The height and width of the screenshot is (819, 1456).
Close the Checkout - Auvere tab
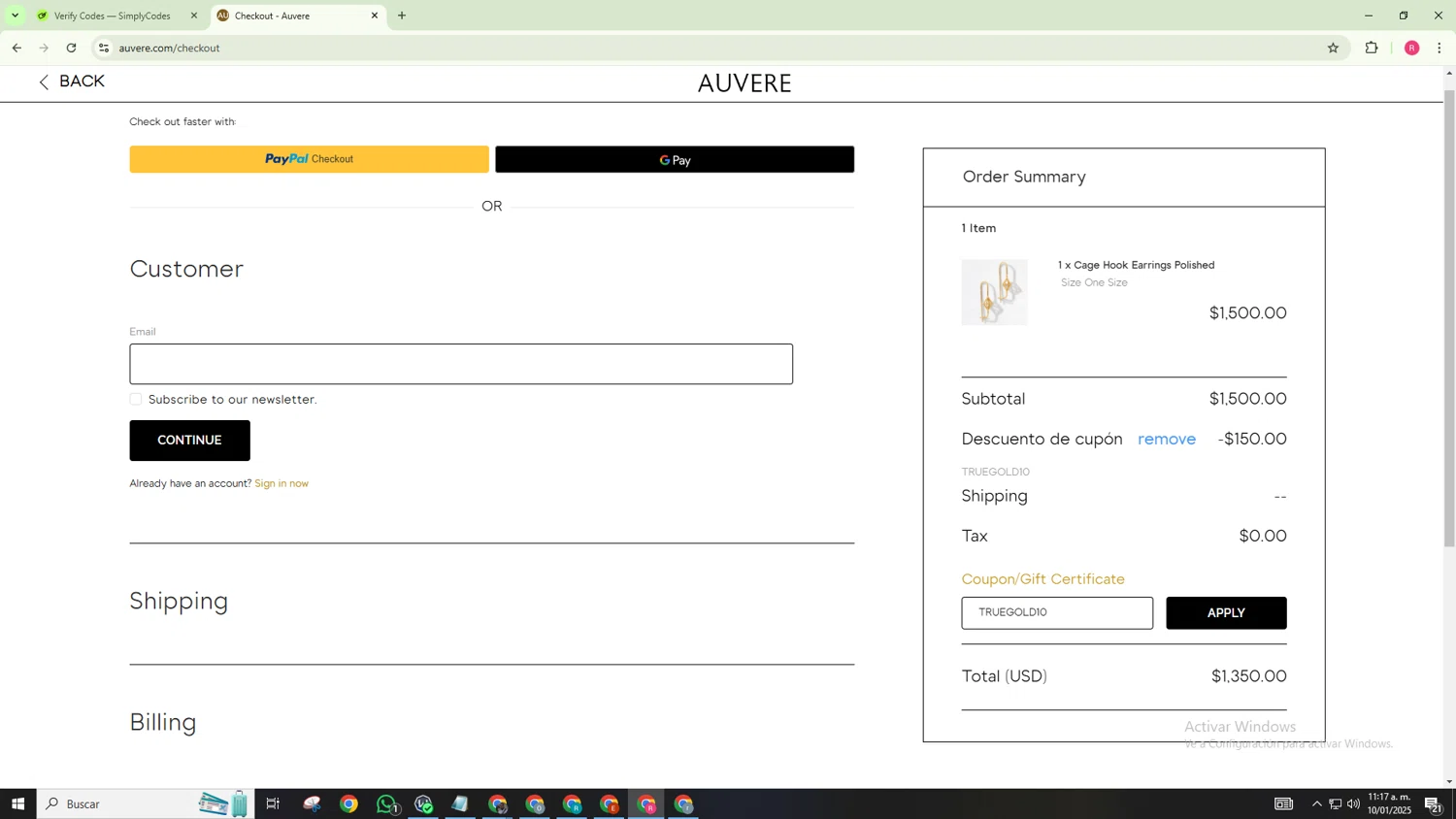tap(375, 16)
